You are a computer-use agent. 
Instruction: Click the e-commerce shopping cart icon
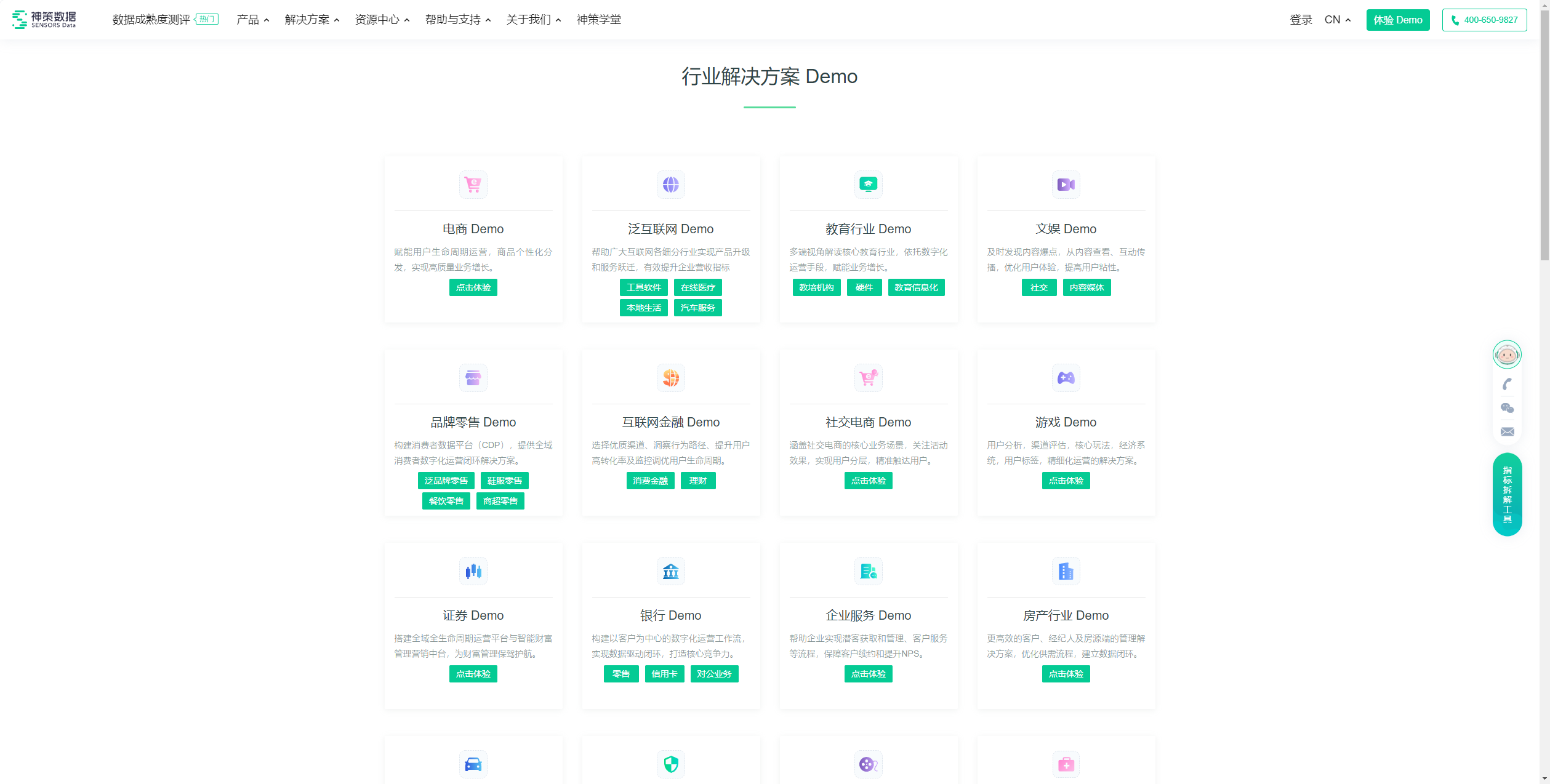pos(473,185)
